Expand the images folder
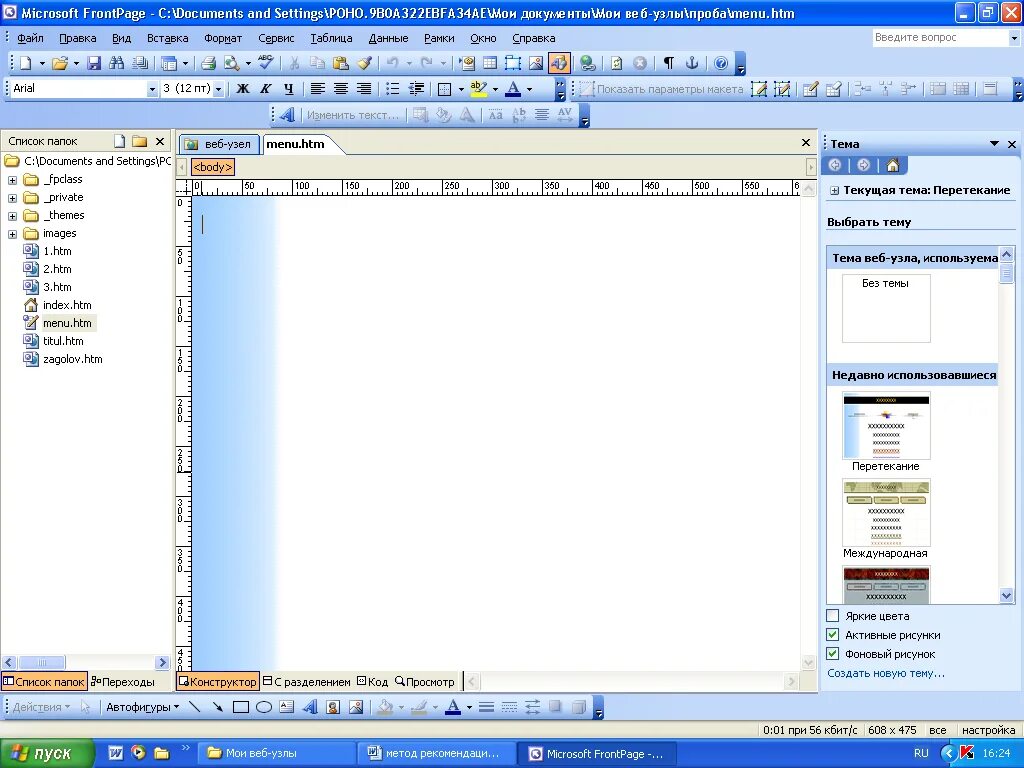The image size is (1024, 768). [x=12, y=234]
